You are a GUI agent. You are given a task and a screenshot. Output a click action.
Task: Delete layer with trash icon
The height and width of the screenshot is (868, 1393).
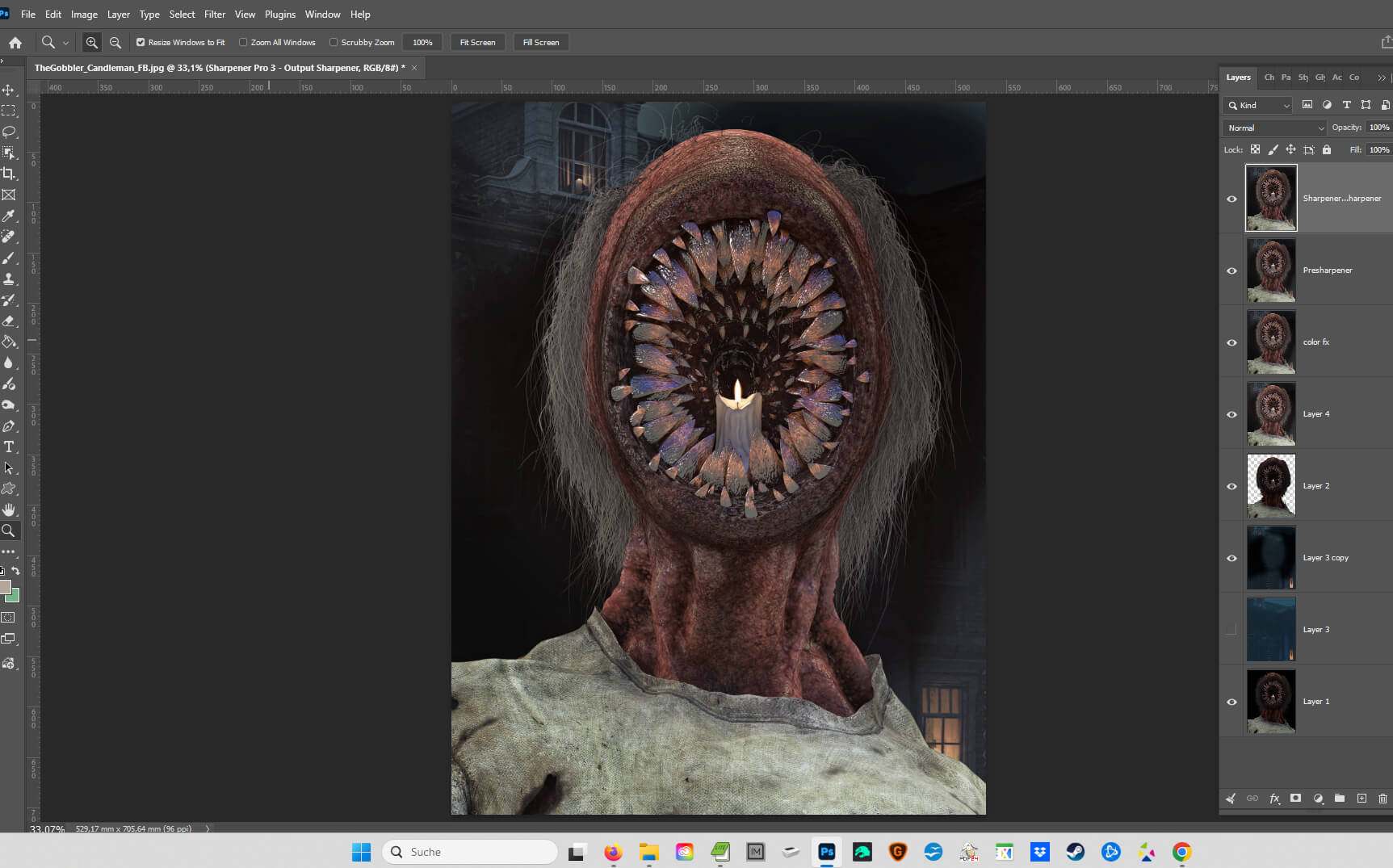1383,798
